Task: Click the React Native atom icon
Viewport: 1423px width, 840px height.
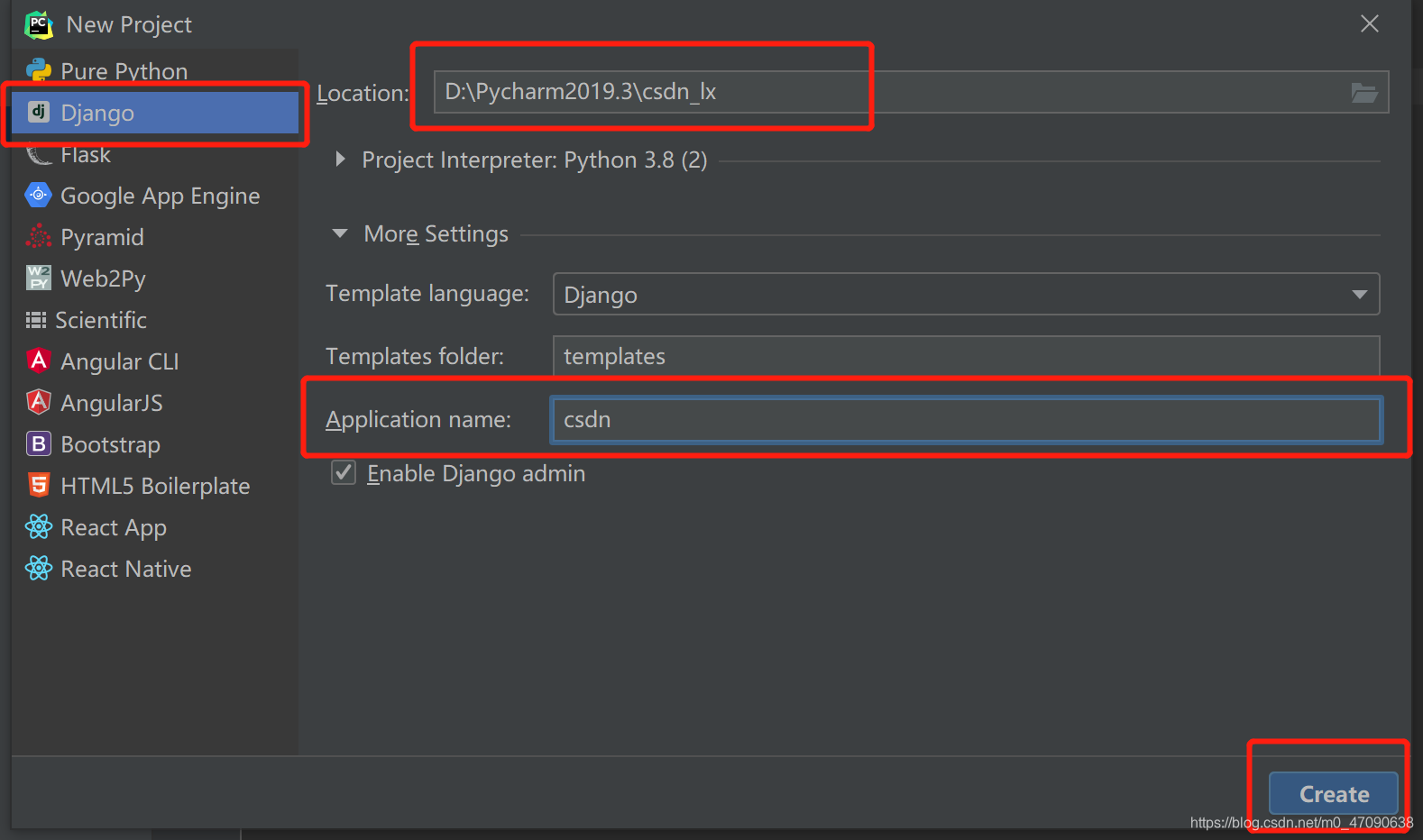Action: click(38, 568)
